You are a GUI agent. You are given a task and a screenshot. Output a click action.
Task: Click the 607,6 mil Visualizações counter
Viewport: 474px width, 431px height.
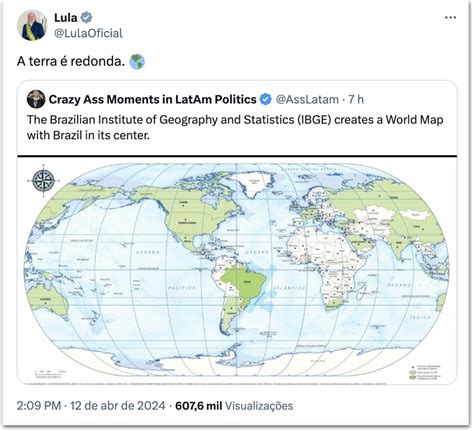point(234,406)
